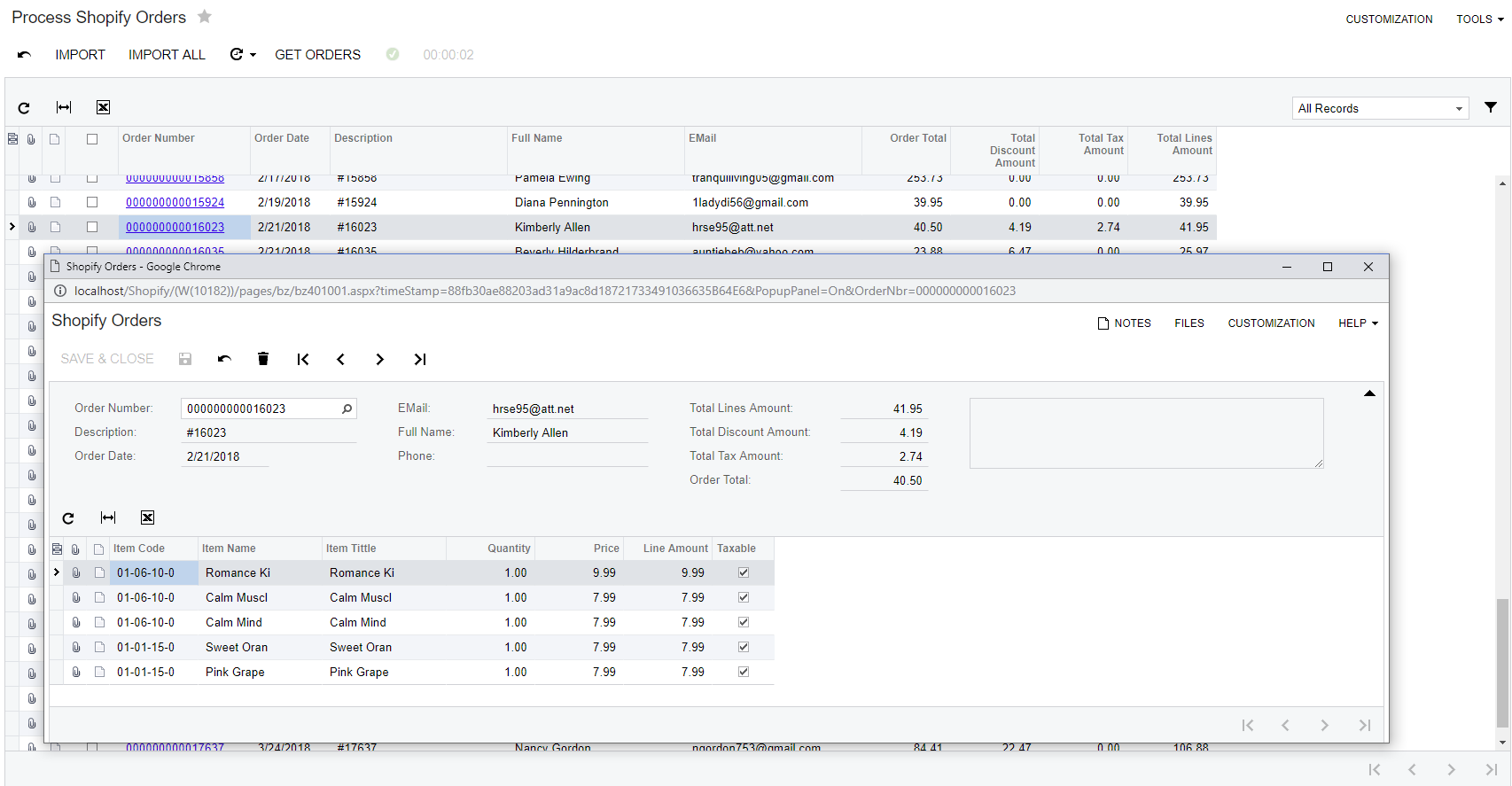The height and width of the screenshot is (786, 1512).
Task: Click the save disk icon in popup
Action: pos(185,359)
